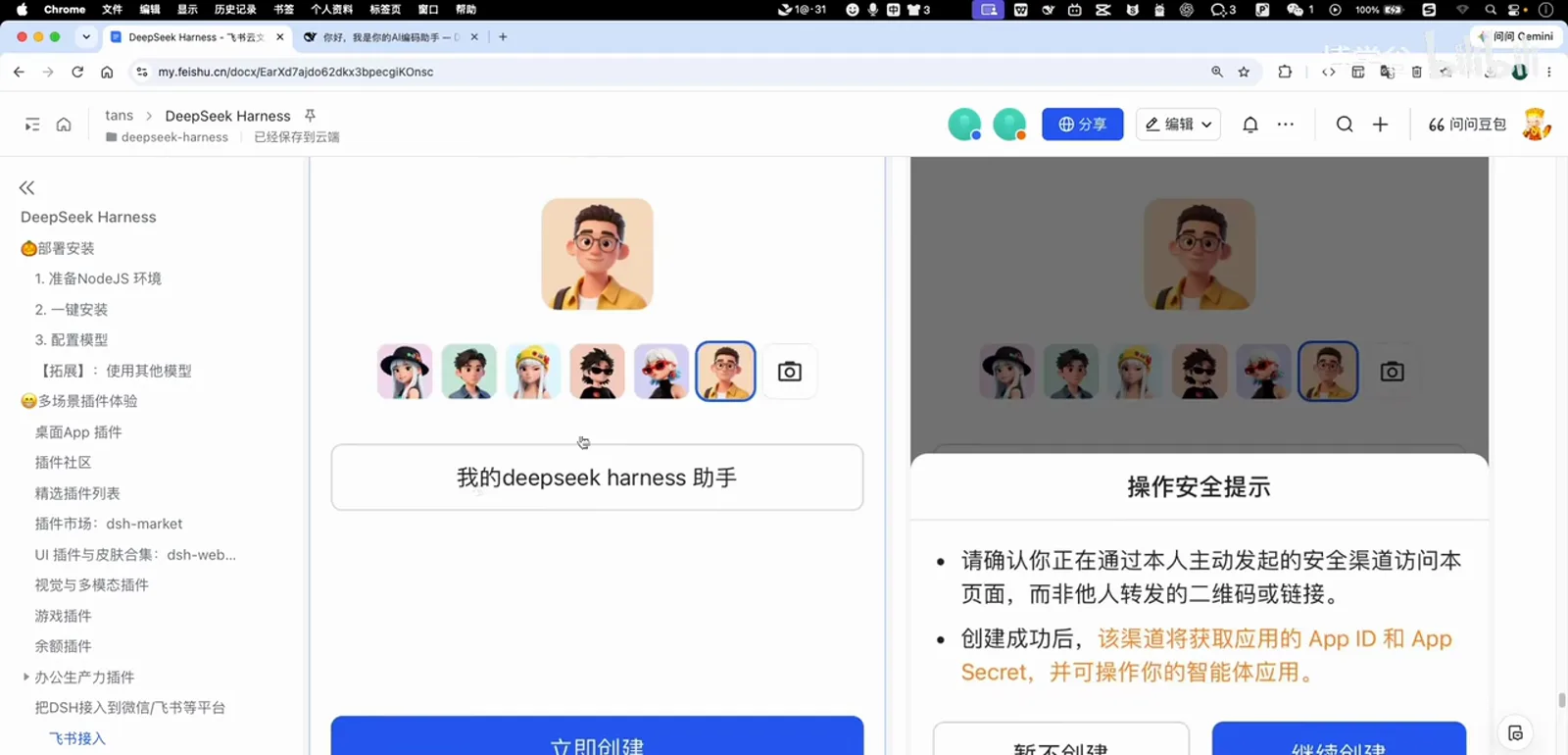This screenshot has width=1568, height=755.
Task: Open the 标签页 menu
Action: [x=385, y=10]
